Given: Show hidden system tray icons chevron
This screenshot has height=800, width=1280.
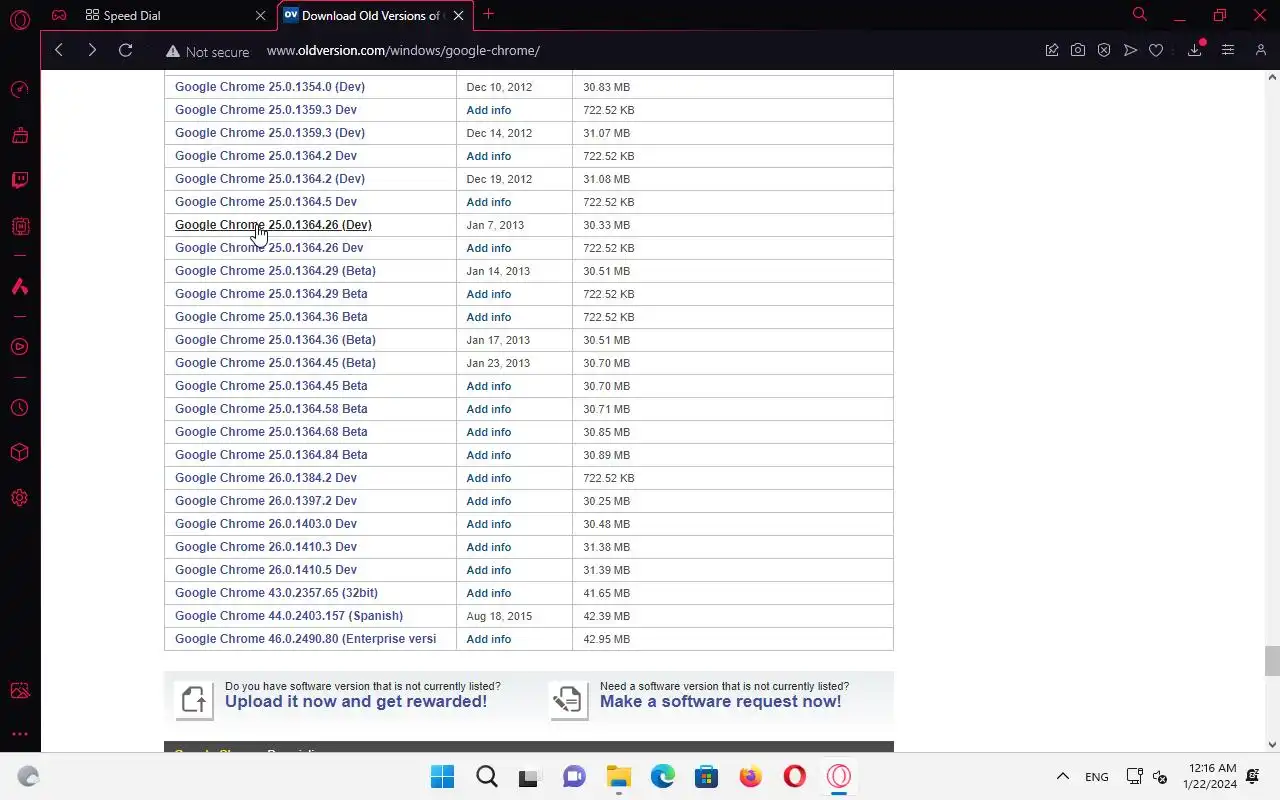Looking at the screenshot, I should click(x=1063, y=776).
